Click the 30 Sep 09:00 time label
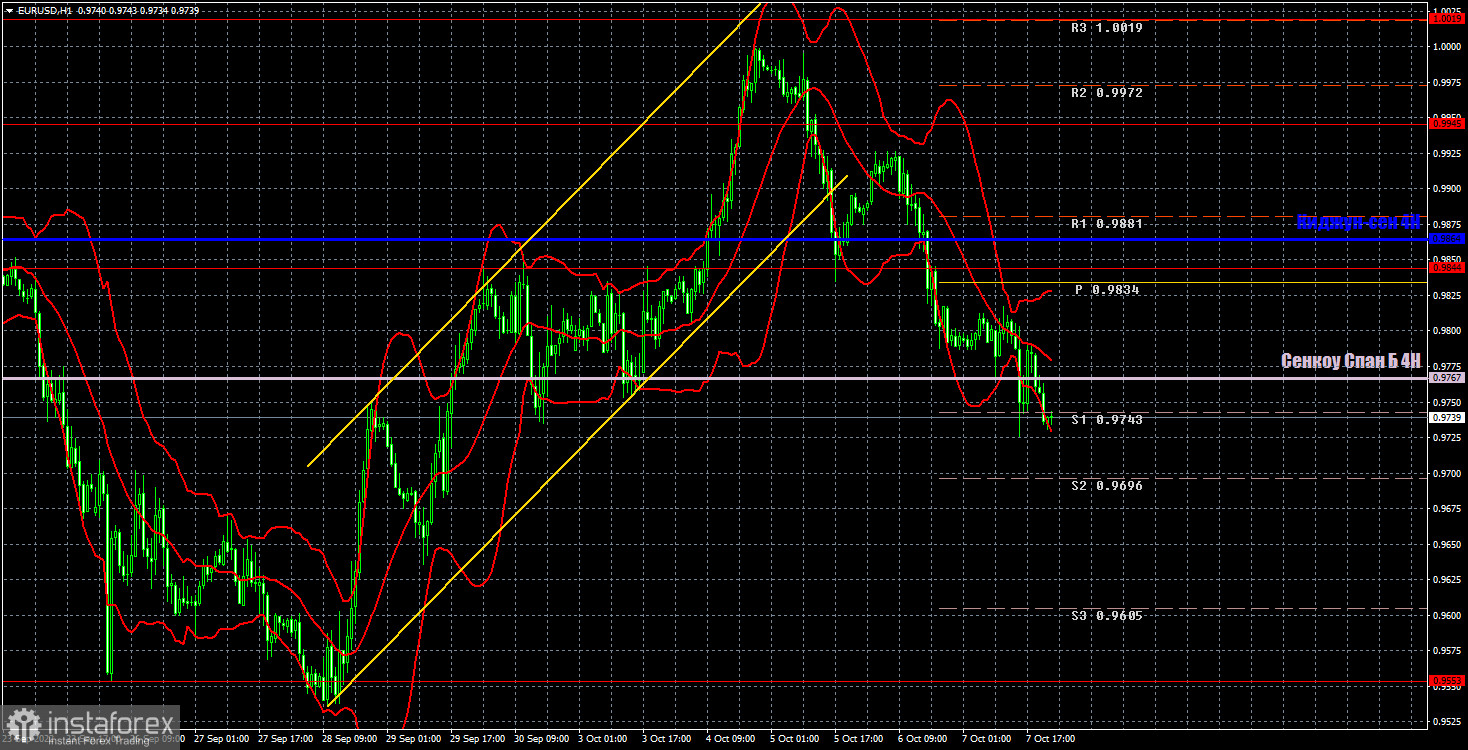The height and width of the screenshot is (750, 1468). (x=541, y=739)
